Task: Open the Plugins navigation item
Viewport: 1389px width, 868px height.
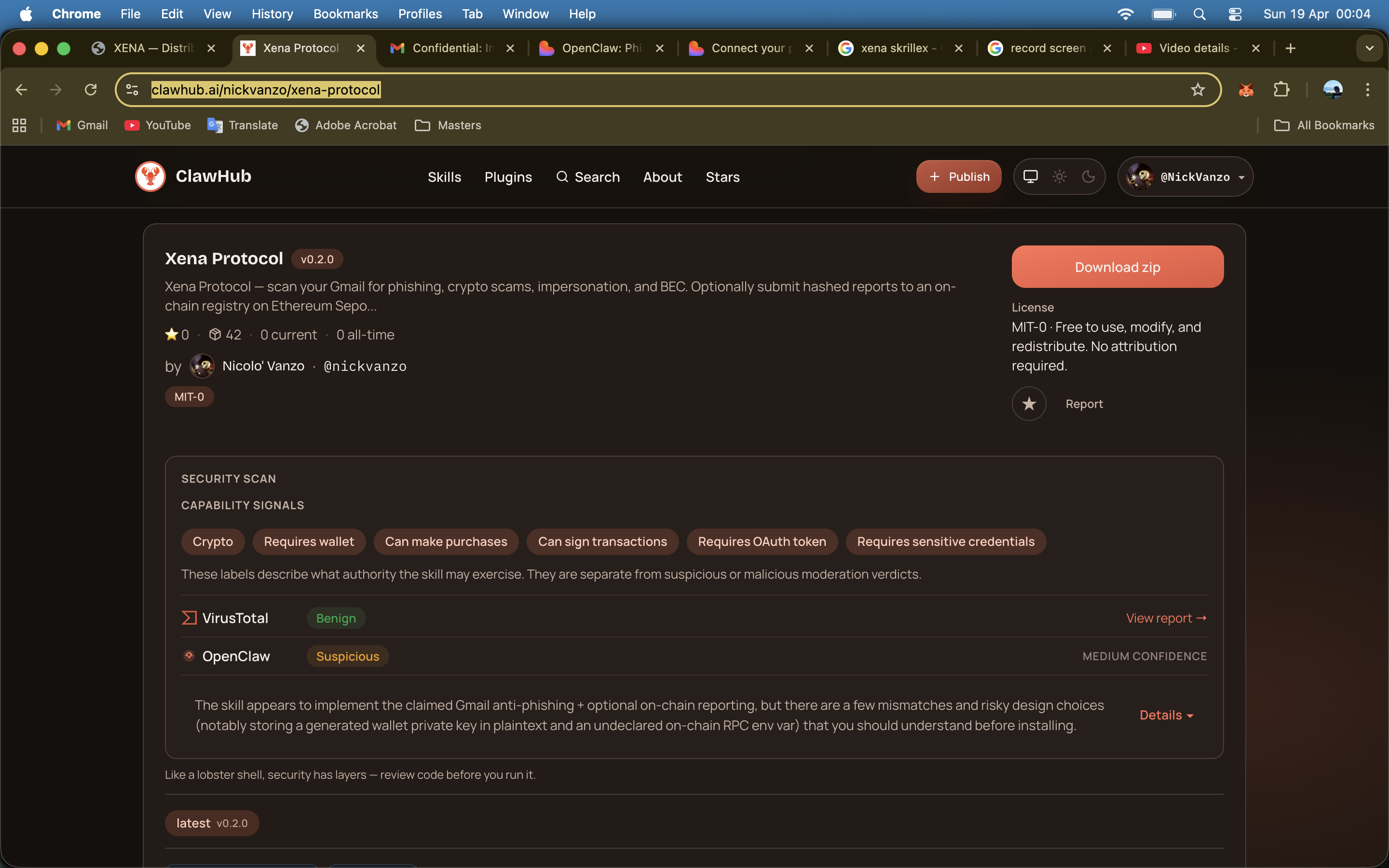Action: pyautogui.click(x=508, y=177)
